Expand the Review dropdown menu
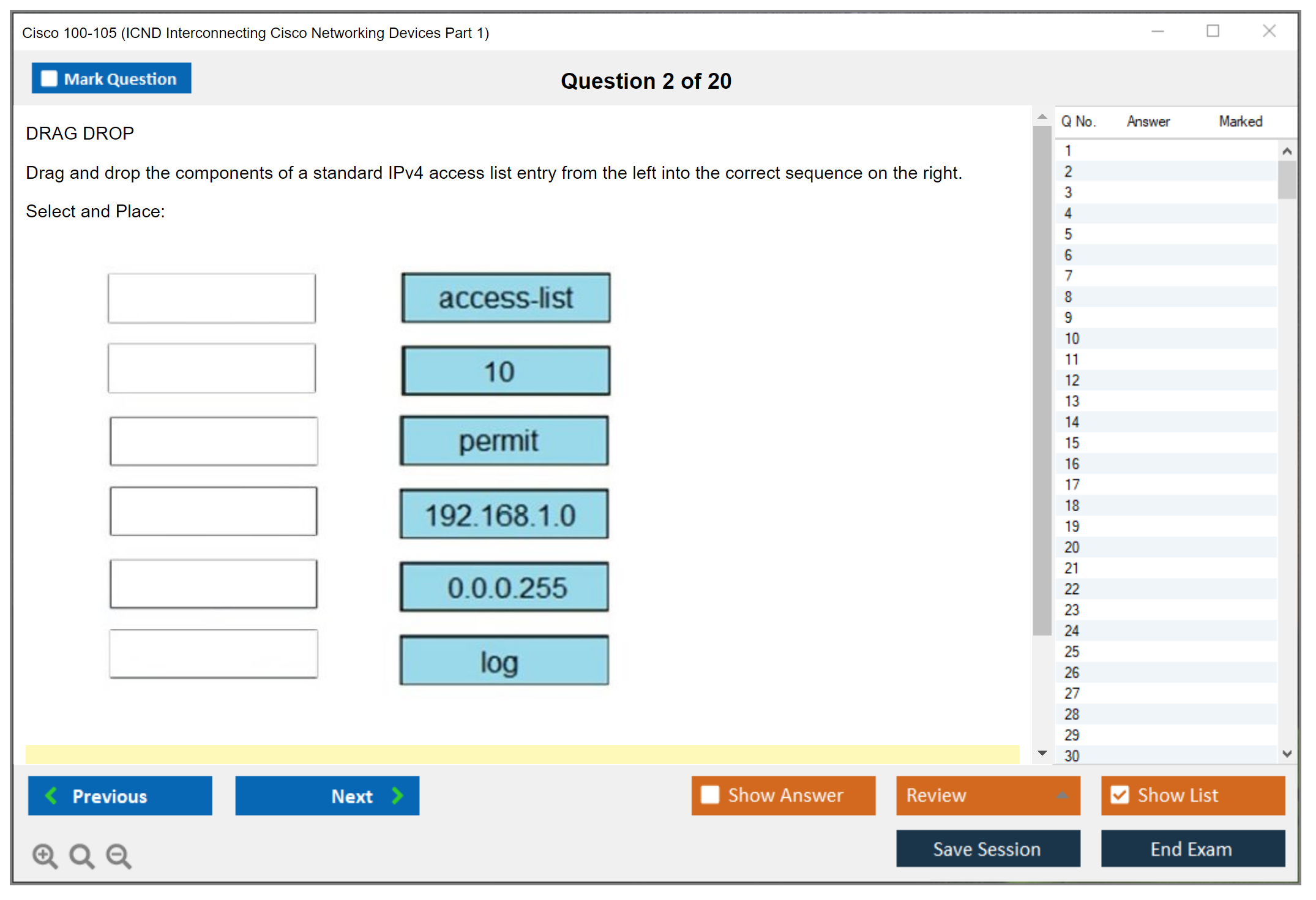1316x900 pixels. click(1062, 795)
